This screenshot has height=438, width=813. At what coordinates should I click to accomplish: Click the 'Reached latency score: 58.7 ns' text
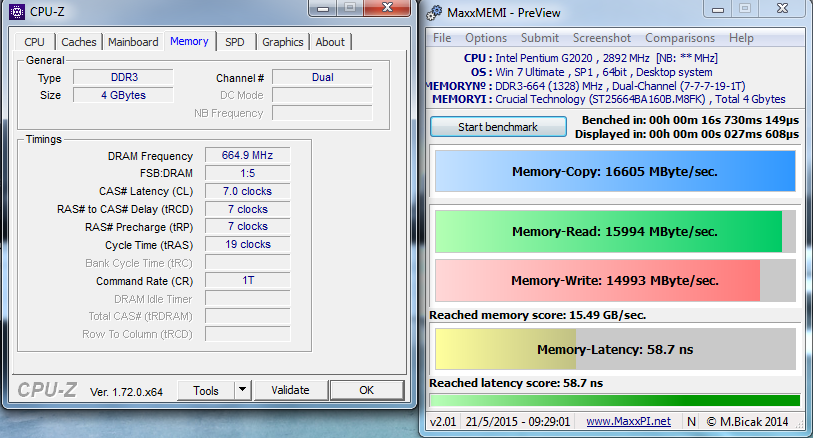point(516,383)
